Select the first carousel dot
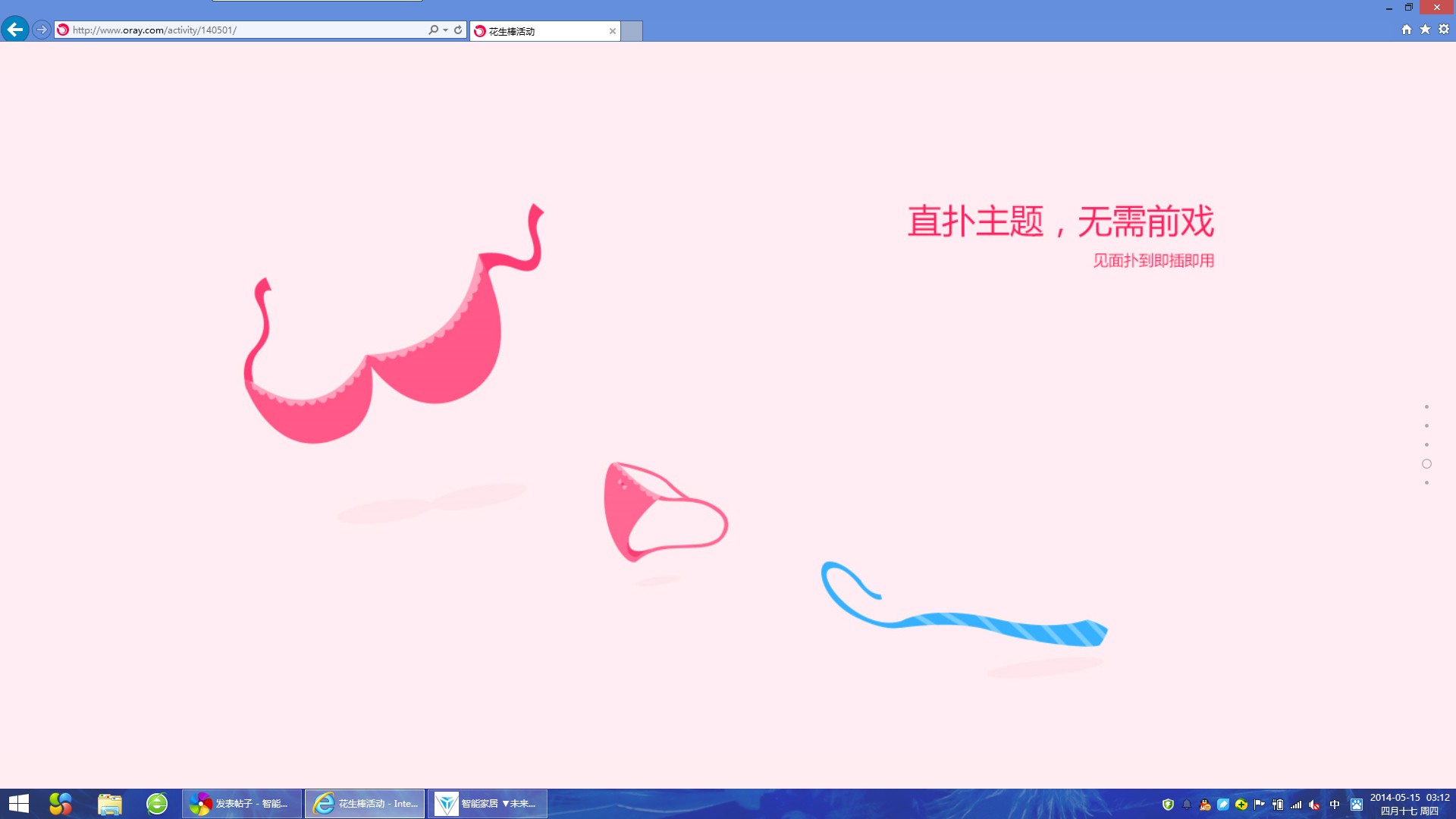Viewport: 1456px width, 819px height. [x=1426, y=406]
